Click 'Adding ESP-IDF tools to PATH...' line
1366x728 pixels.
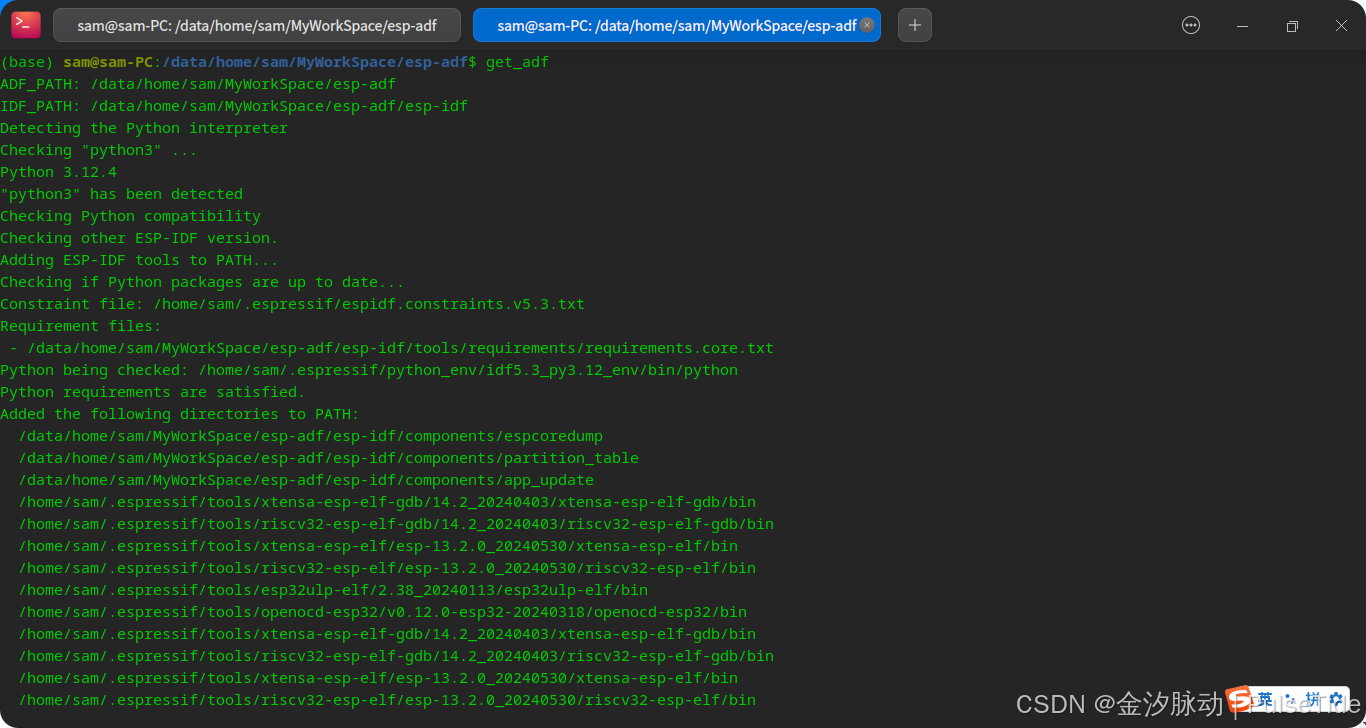tap(139, 260)
